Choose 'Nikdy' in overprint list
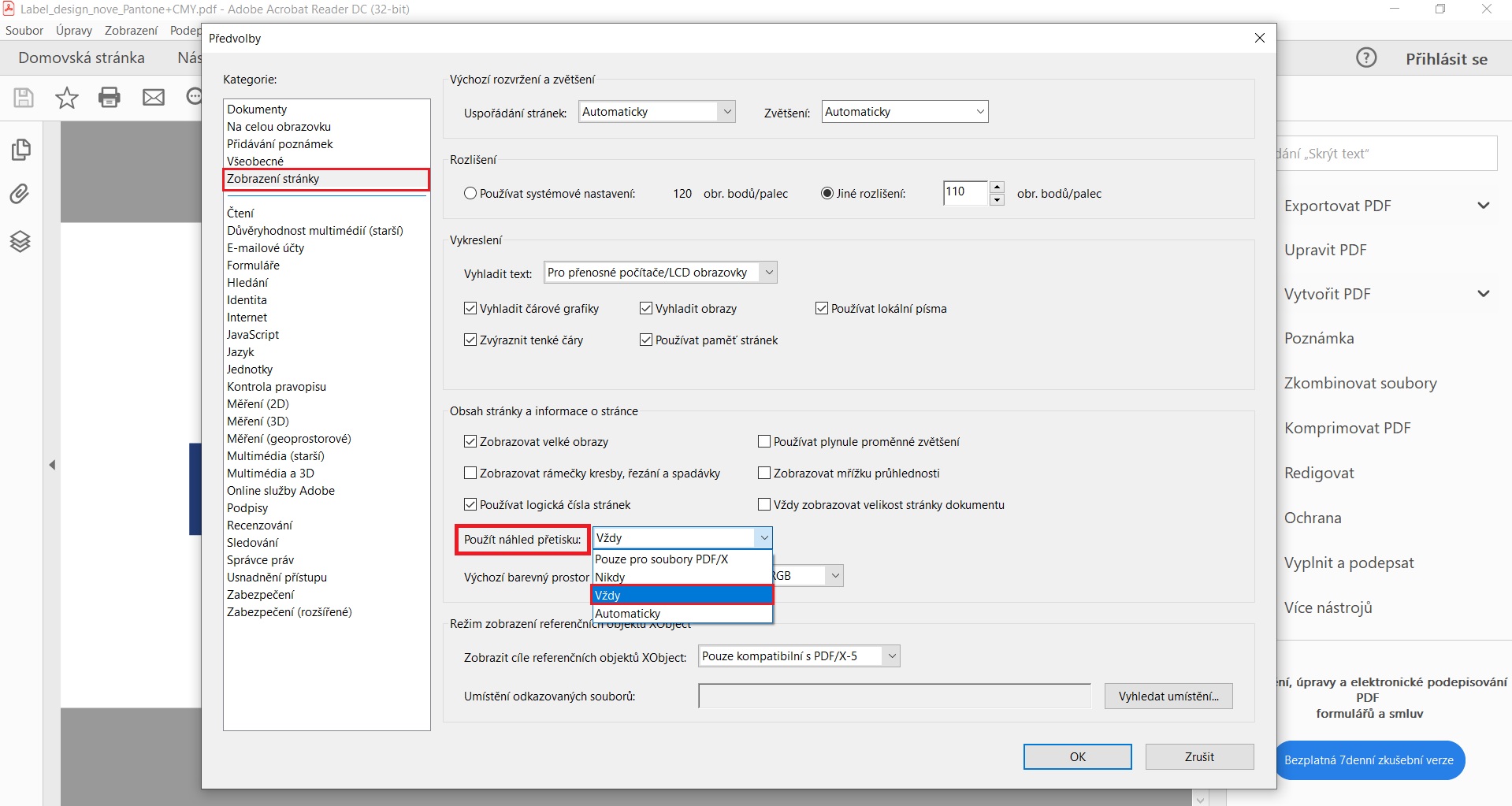The image size is (1512, 806). pos(682,578)
